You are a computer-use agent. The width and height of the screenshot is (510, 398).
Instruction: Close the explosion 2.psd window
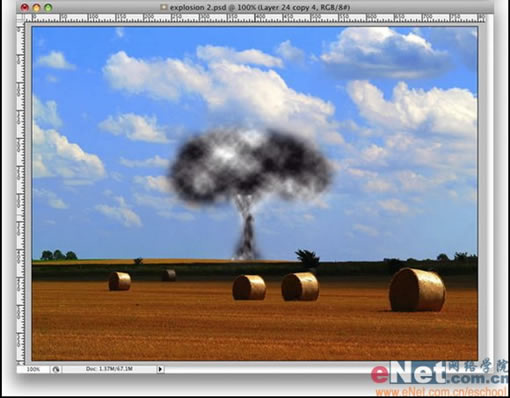coord(24,7)
